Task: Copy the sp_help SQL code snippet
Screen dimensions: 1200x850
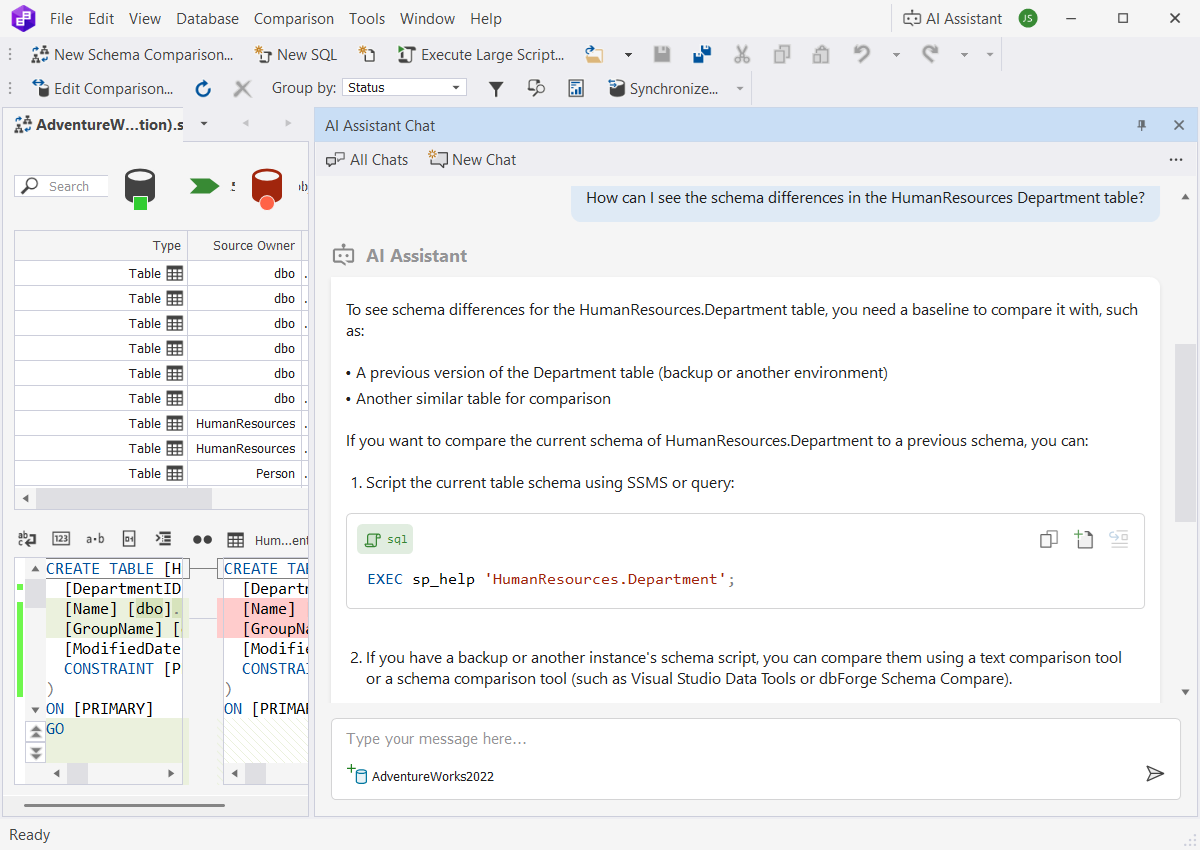Action: point(1048,539)
